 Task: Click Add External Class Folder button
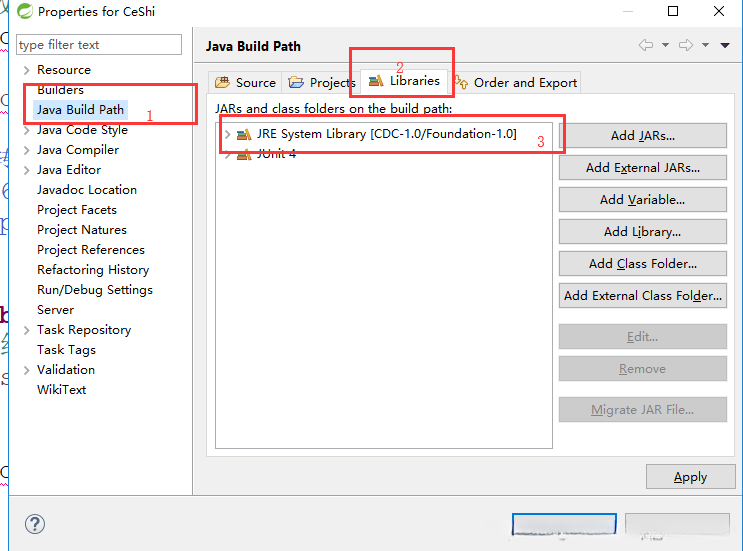click(643, 296)
